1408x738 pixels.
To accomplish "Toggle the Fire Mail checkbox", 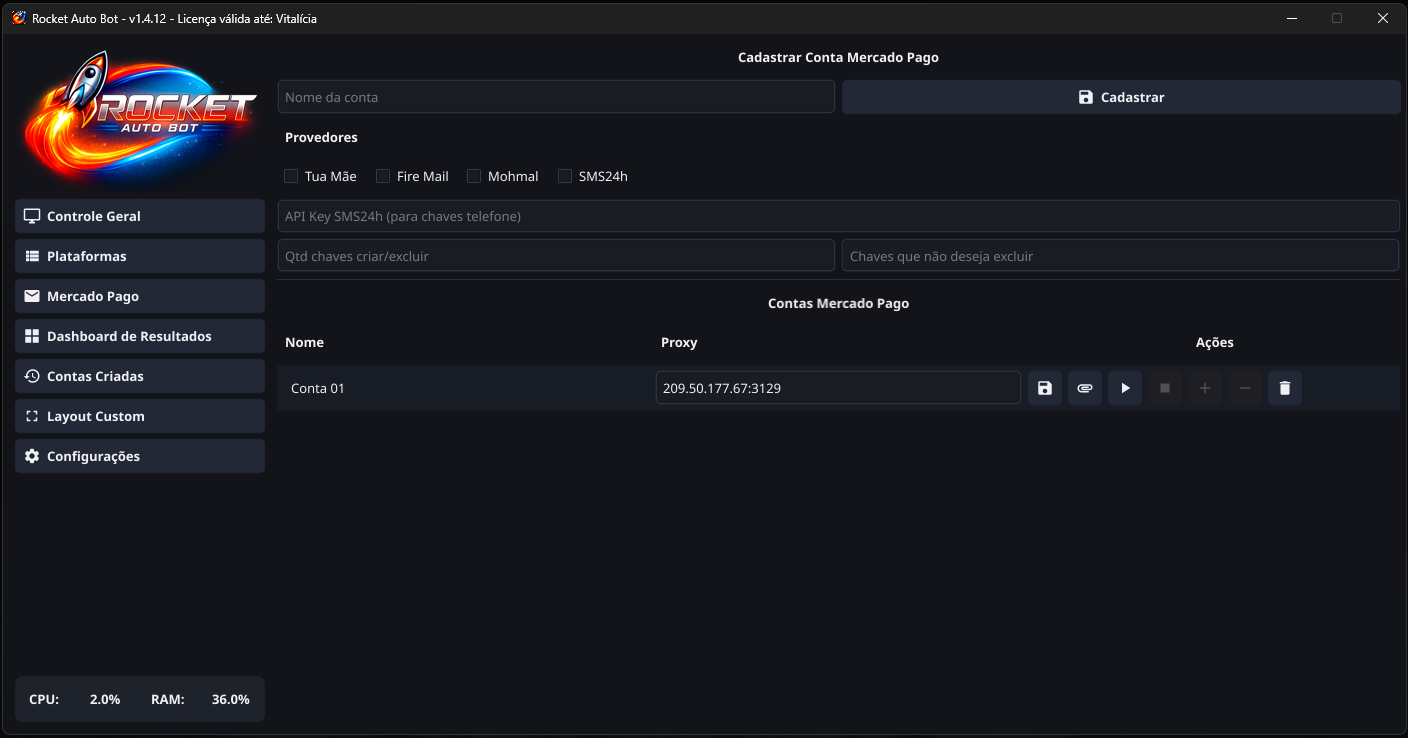I will (383, 176).
